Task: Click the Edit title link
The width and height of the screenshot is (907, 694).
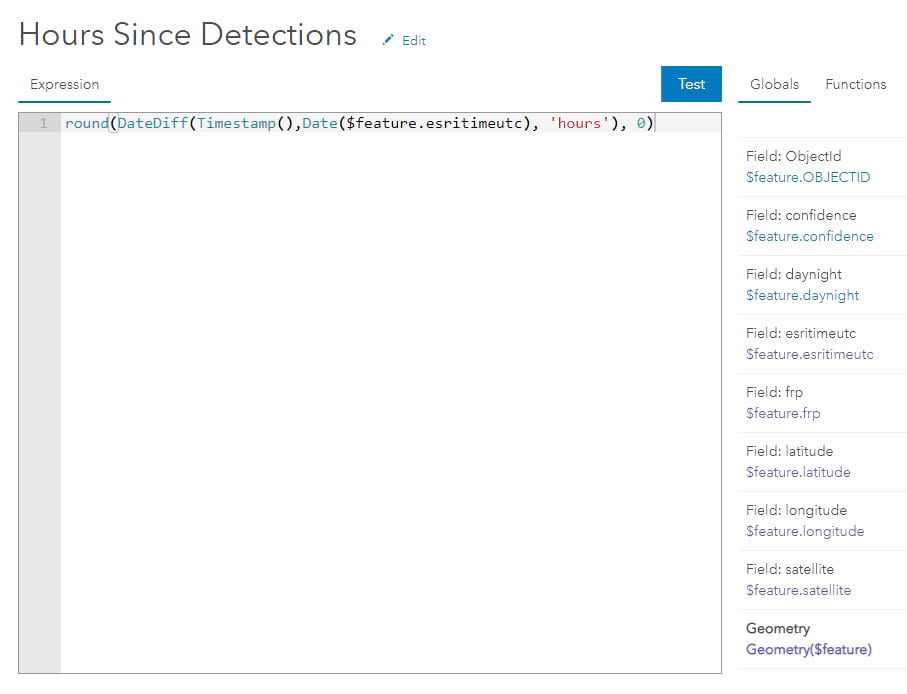Action: (413, 41)
